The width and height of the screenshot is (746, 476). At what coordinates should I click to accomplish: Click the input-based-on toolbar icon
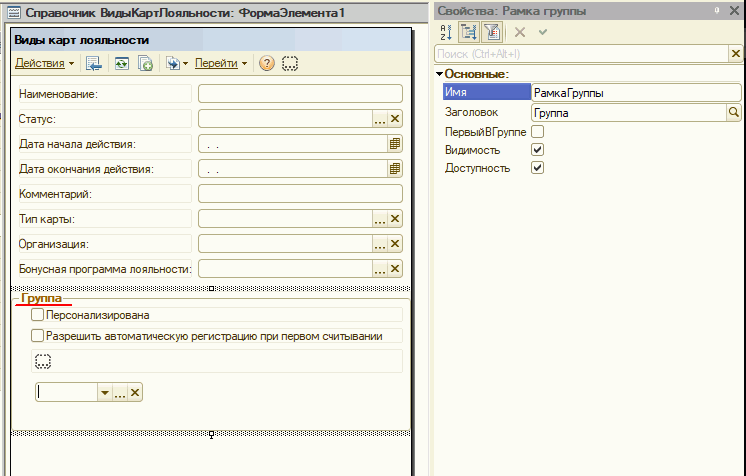173,63
